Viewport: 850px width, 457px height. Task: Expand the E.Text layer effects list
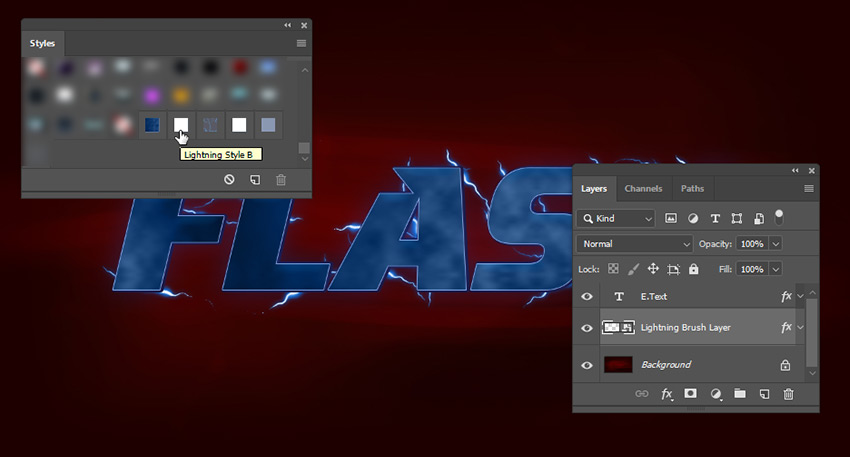tap(801, 297)
